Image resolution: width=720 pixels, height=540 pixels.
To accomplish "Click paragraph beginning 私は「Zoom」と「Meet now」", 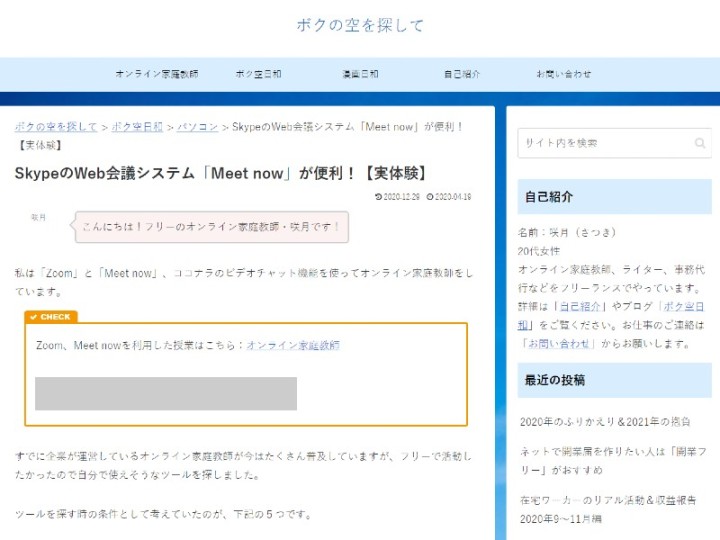I will pyautogui.click(x=244, y=282).
